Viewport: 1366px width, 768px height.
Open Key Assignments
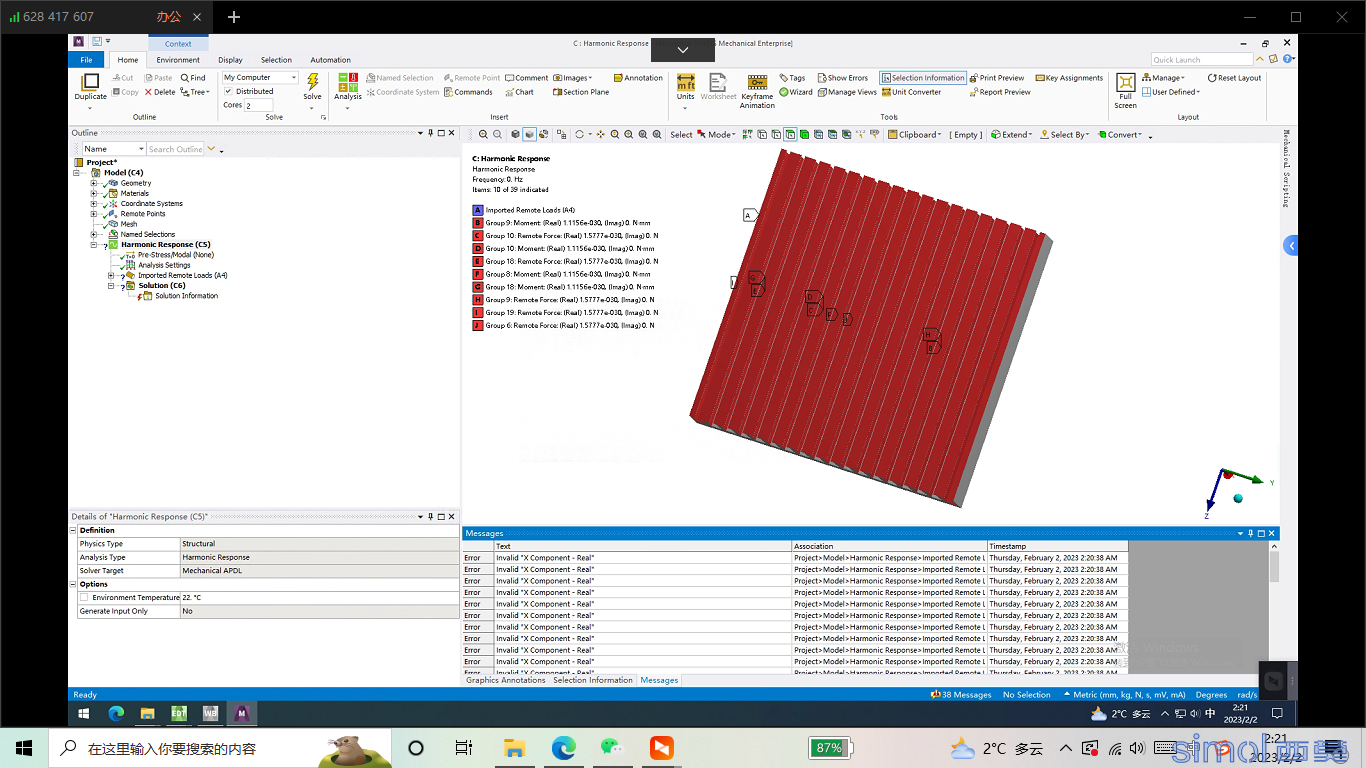click(1069, 78)
